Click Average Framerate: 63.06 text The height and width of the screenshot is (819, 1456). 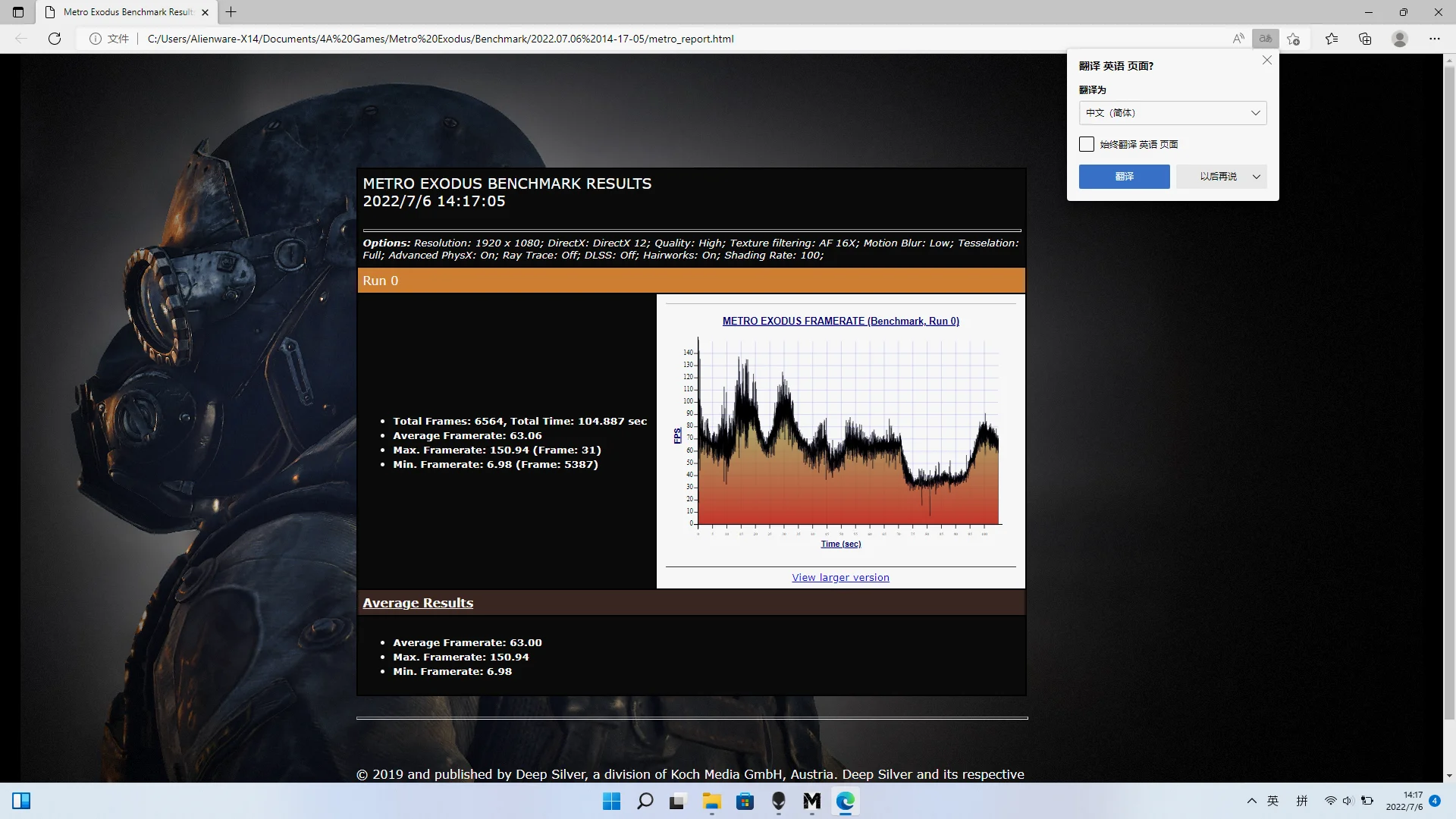coord(467,435)
